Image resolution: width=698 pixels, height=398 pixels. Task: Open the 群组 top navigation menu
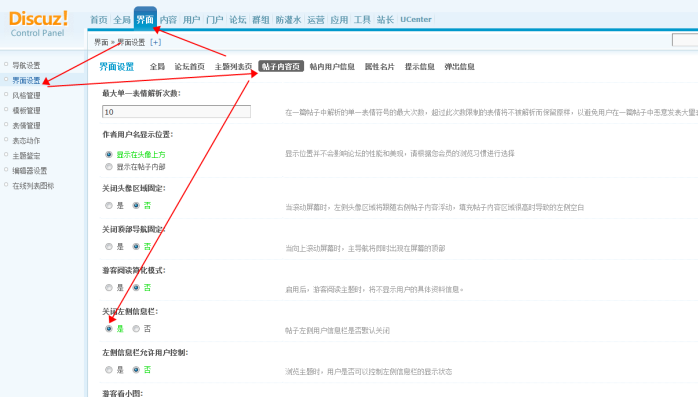tap(261, 20)
